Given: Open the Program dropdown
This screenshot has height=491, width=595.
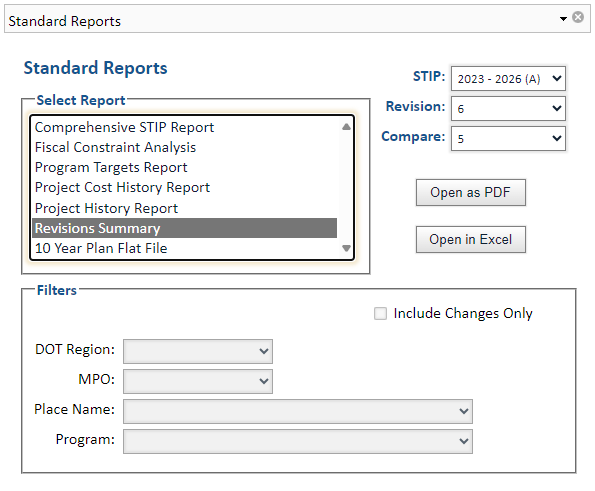Looking at the screenshot, I should (298, 441).
